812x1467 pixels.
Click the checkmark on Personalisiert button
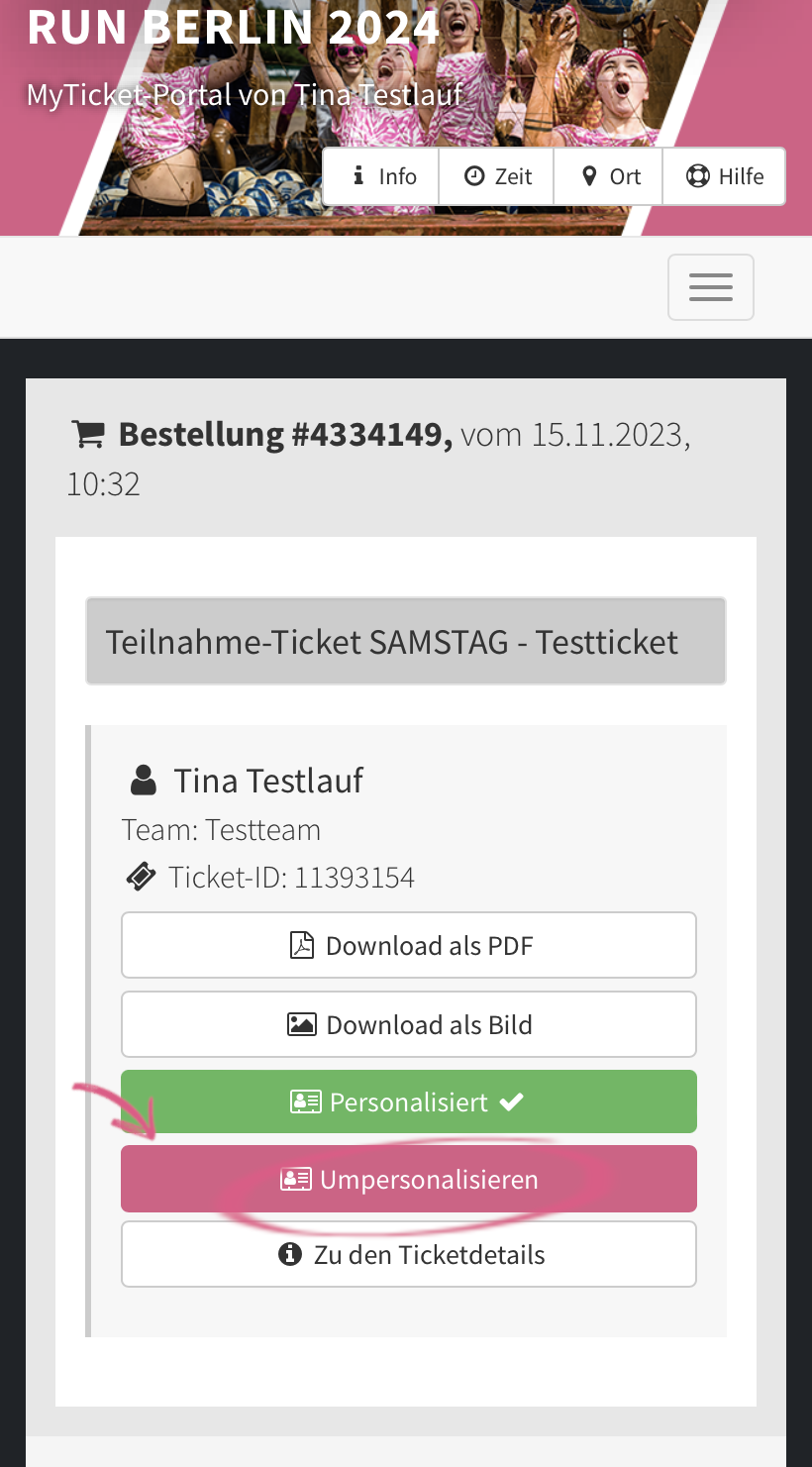511,1101
